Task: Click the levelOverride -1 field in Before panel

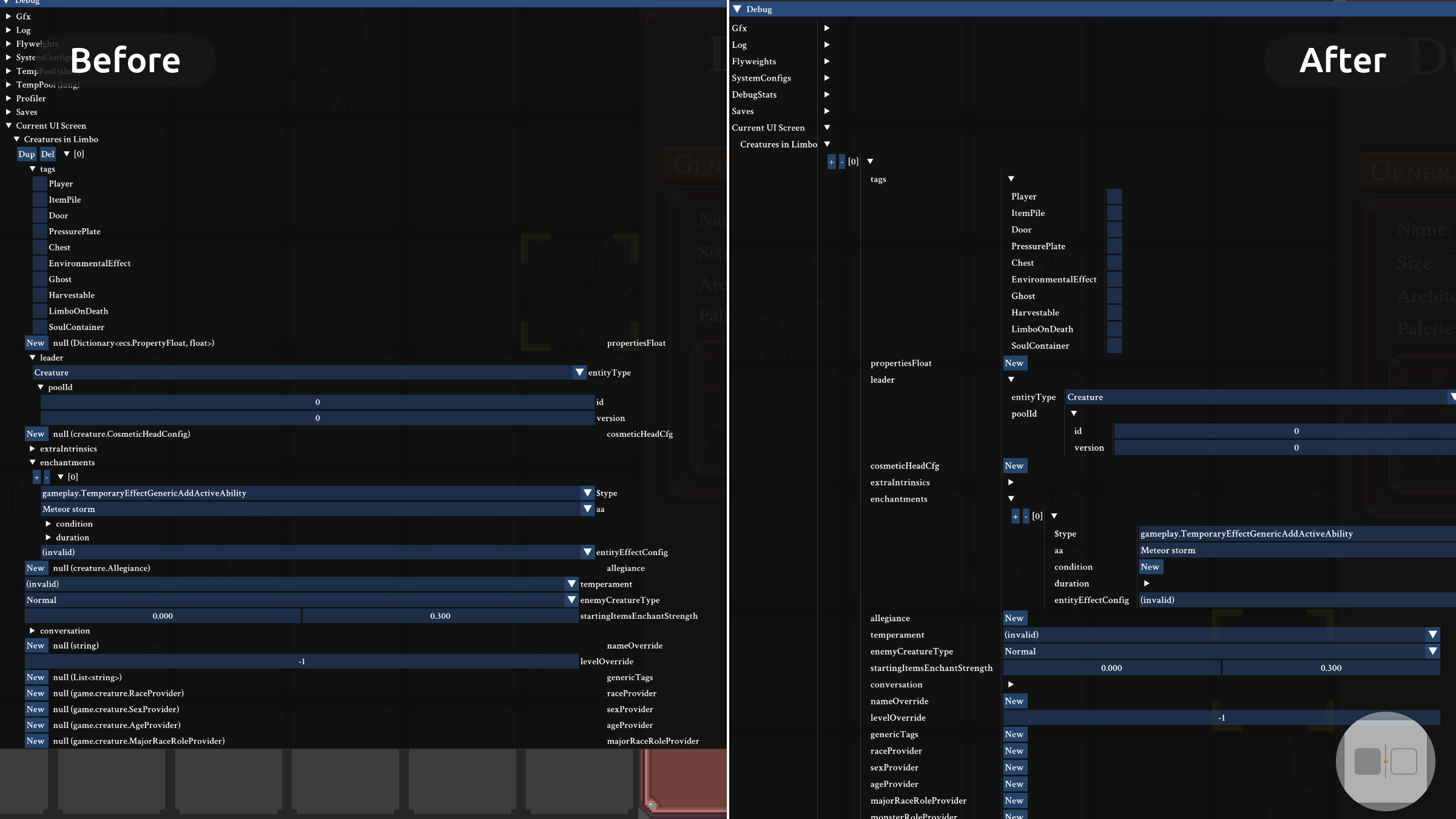Action: (x=302, y=662)
